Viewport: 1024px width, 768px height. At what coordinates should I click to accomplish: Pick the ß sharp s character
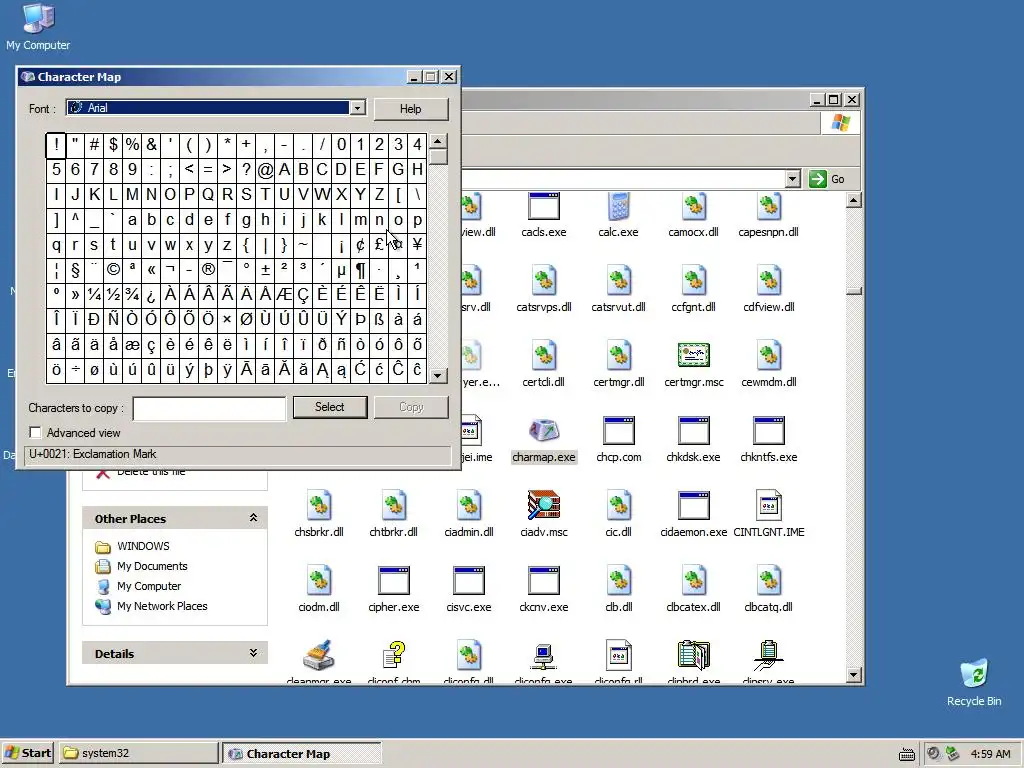point(379,320)
